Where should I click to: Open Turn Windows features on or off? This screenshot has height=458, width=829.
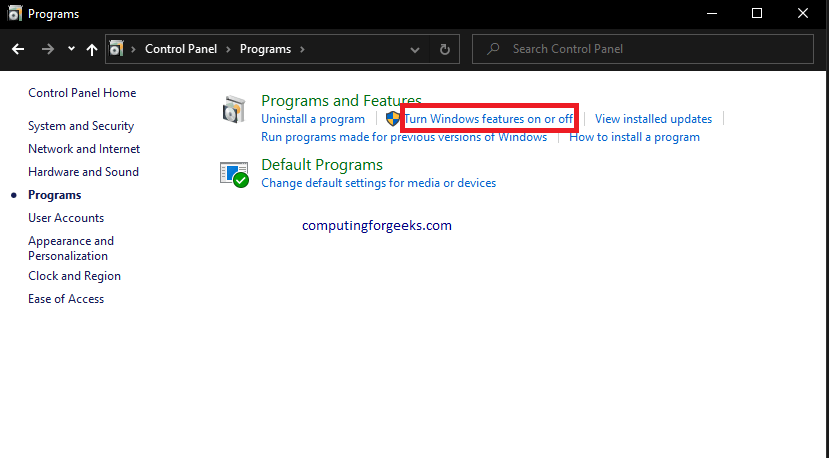click(489, 119)
